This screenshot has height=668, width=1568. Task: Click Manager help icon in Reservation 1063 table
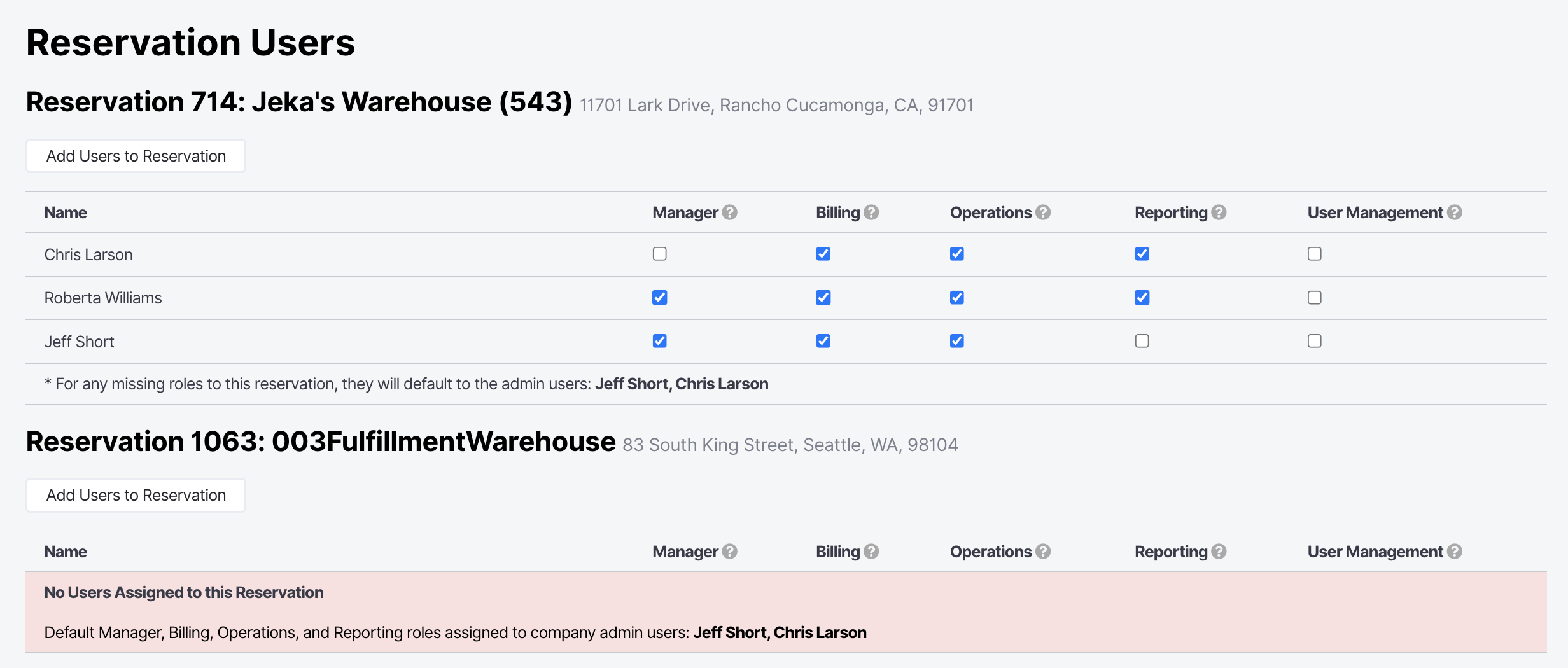click(730, 552)
